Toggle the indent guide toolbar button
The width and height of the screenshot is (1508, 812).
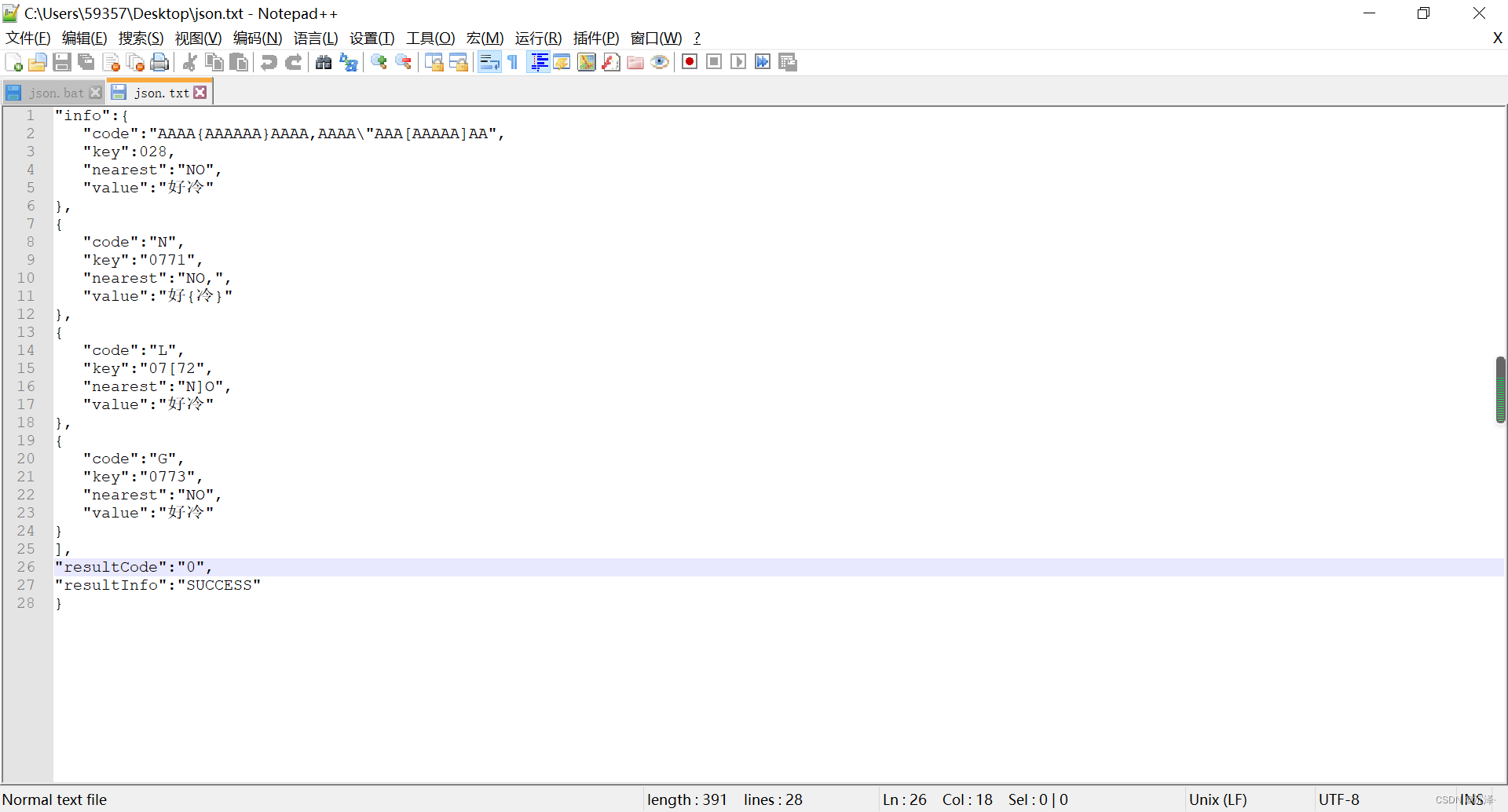pos(539,62)
